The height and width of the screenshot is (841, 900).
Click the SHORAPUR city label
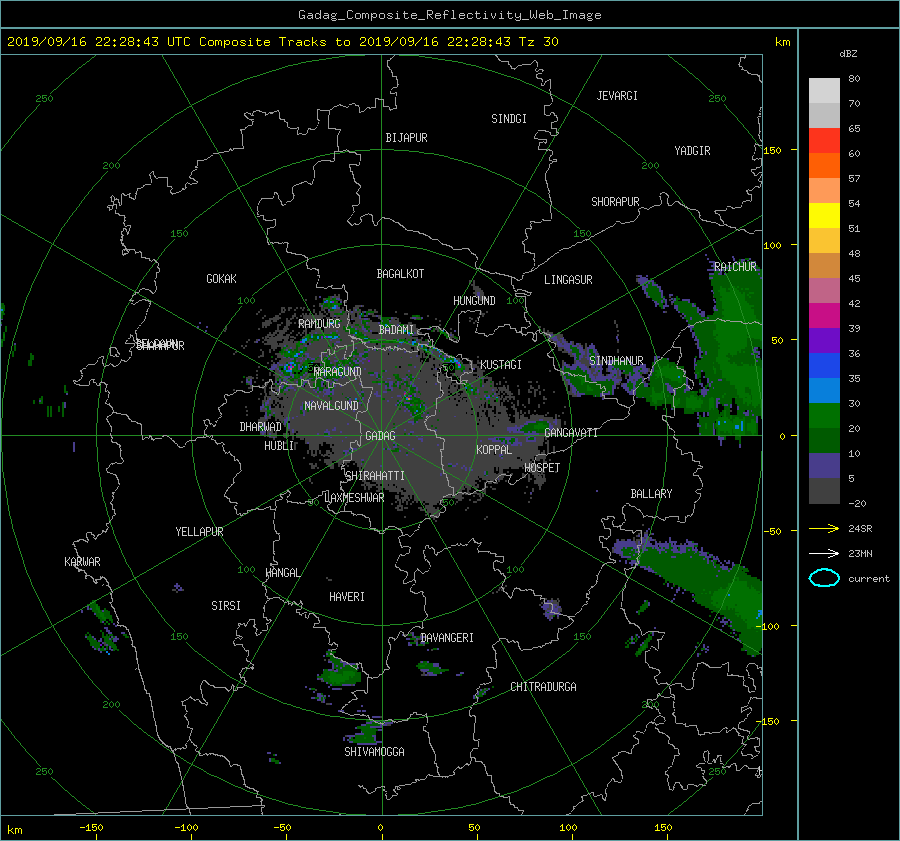click(x=615, y=201)
